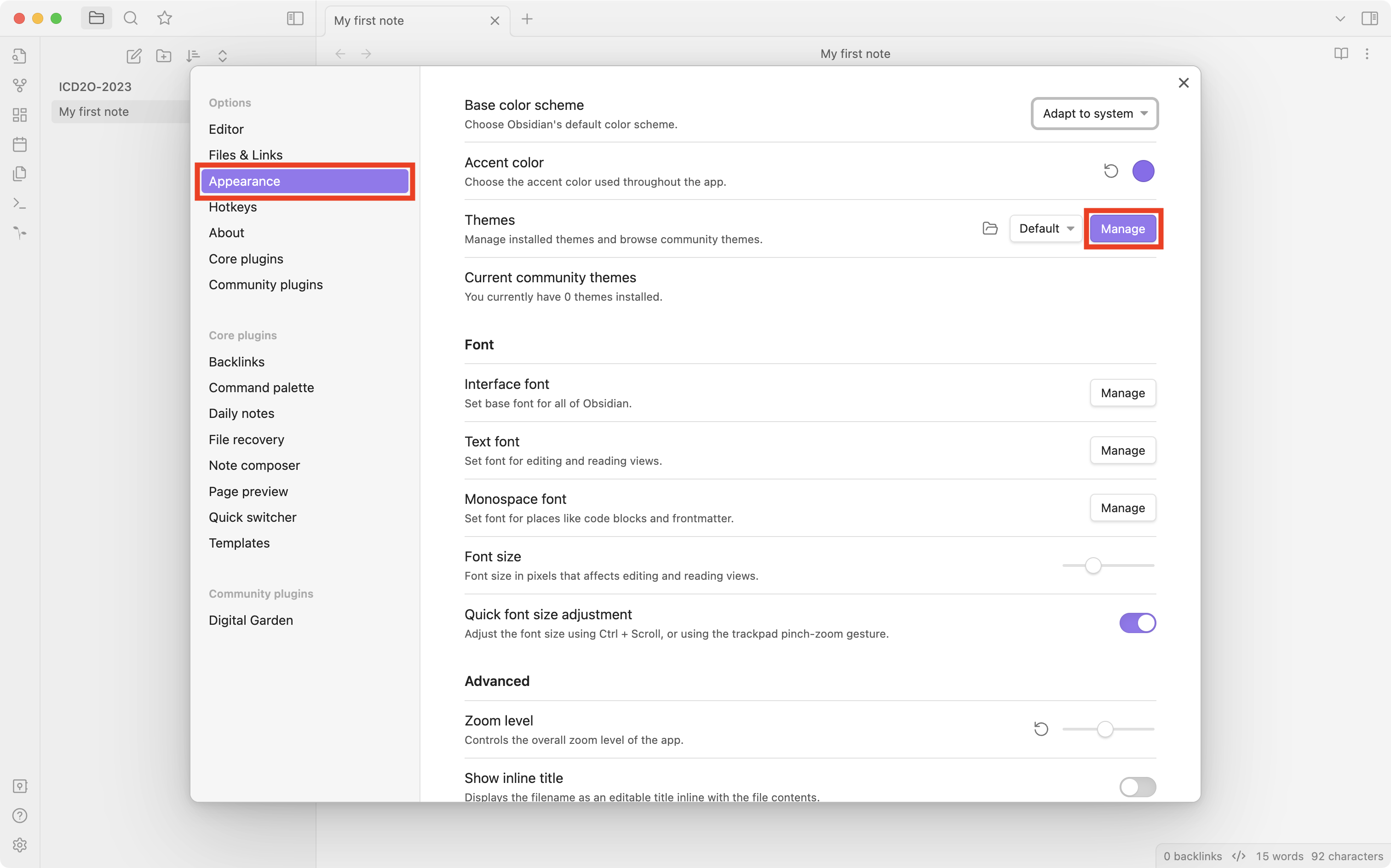Viewport: 1391px width, 868px height.
Task: Open note more options menu
Action: click(1367, 54)
